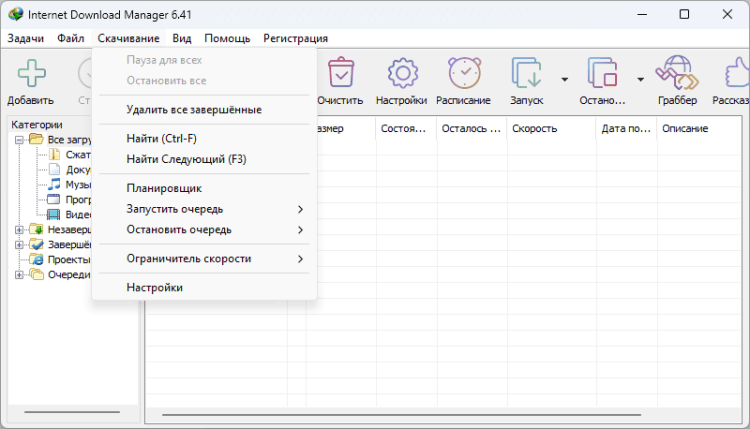Launch the Grabber tool icon
The image size is (750, 429).
click(677, 73)
